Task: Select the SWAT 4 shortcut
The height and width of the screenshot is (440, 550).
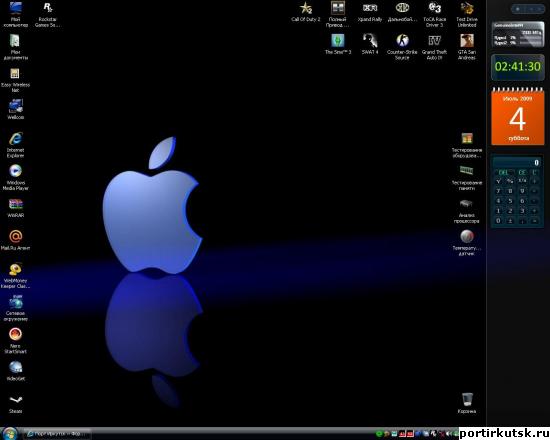Action: (370, 45)
